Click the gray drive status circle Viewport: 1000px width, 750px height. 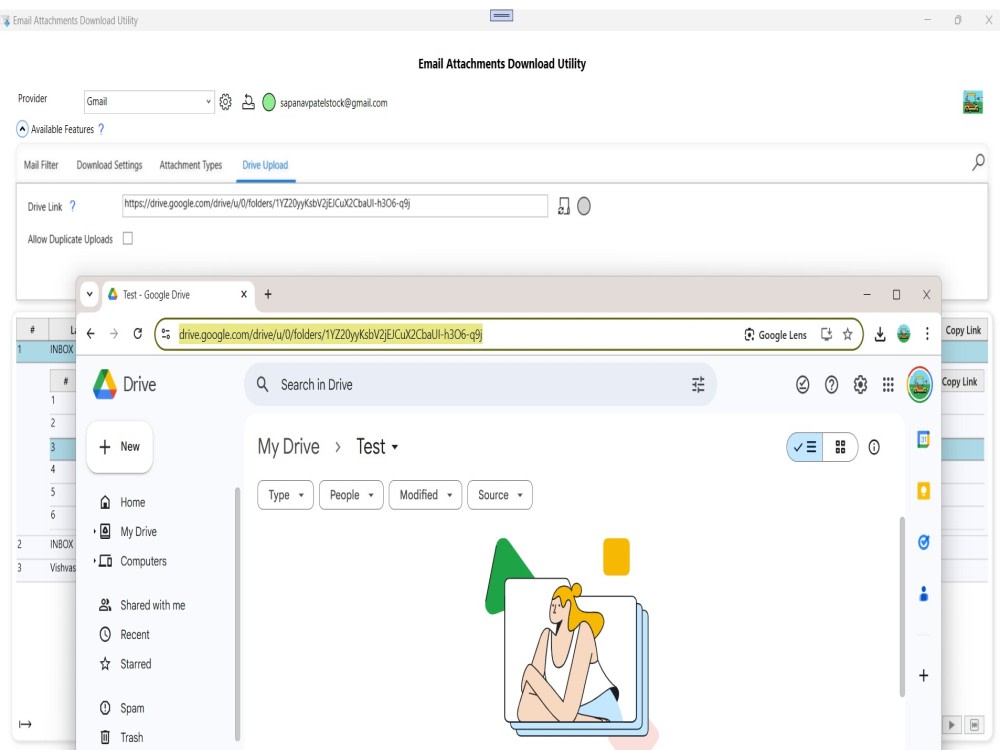(584, 206)
